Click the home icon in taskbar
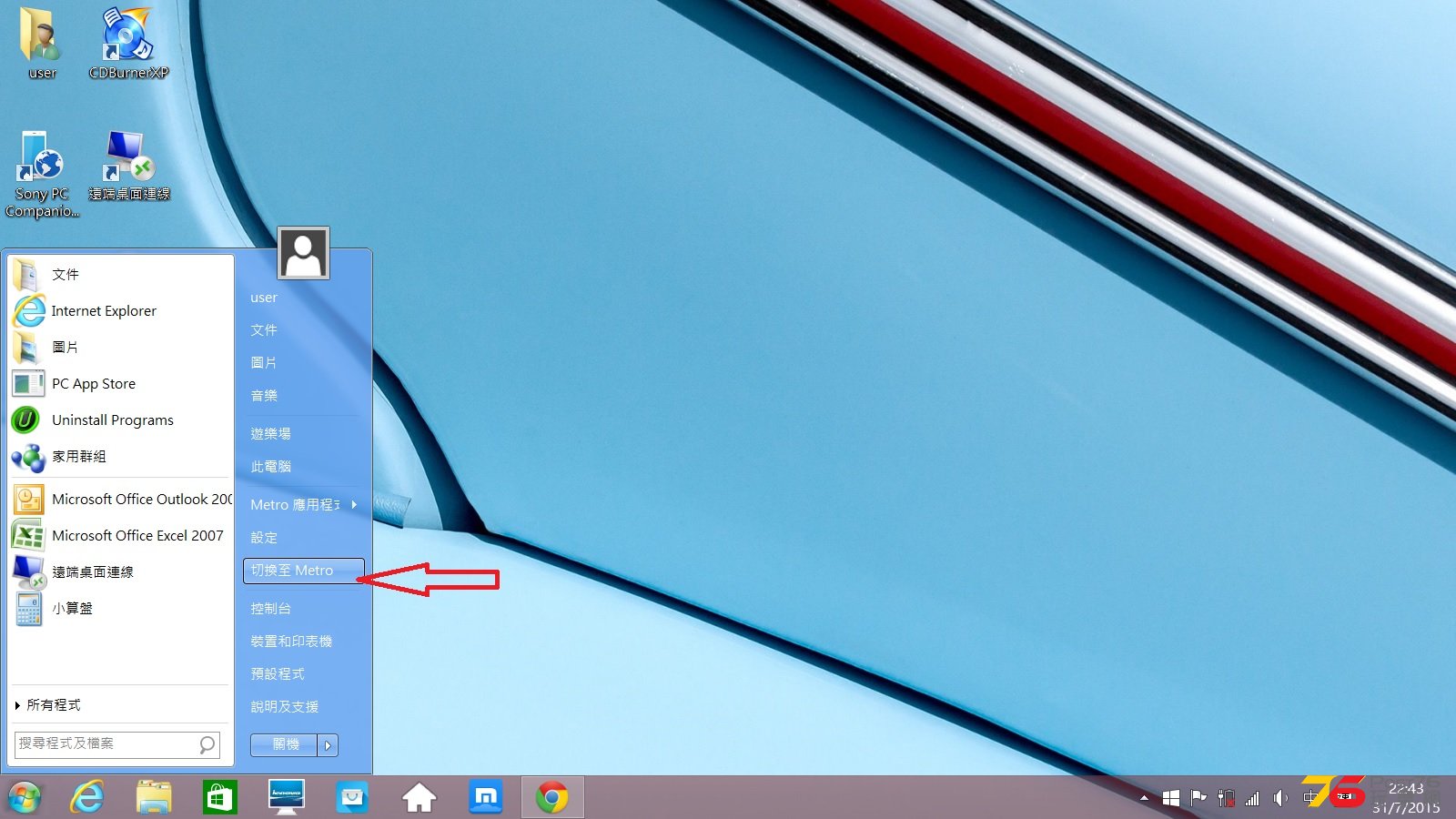Screen dimensions: 1456x819 pos(419,798)
